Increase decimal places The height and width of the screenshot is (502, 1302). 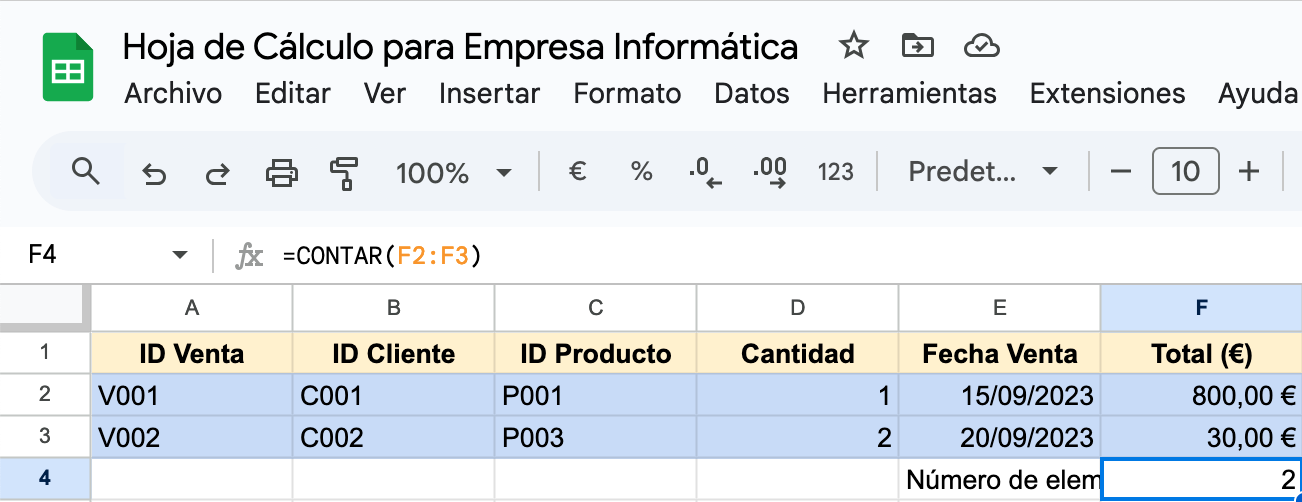[771, 172]
